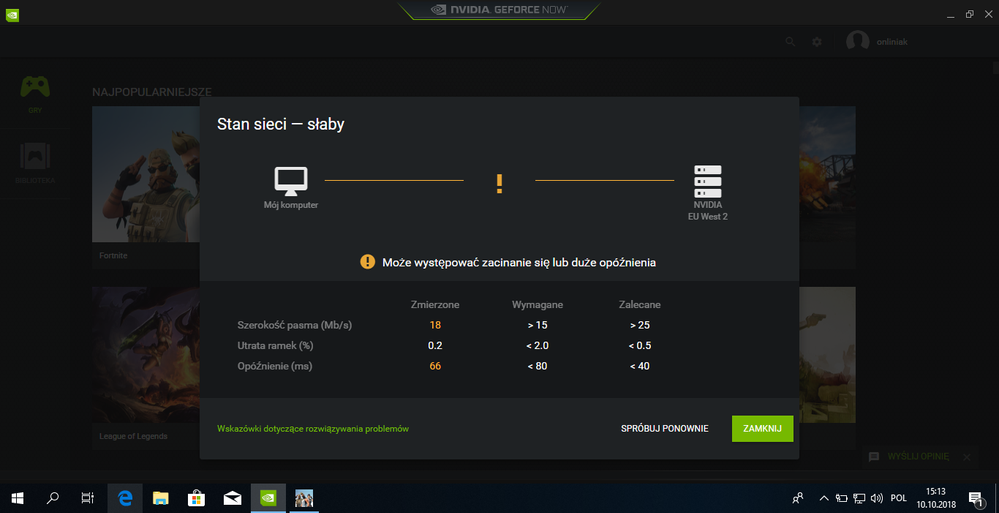Screen dimensions: 999x513
Task: Click measured latency value 66
Action: (x=435, y=366)
